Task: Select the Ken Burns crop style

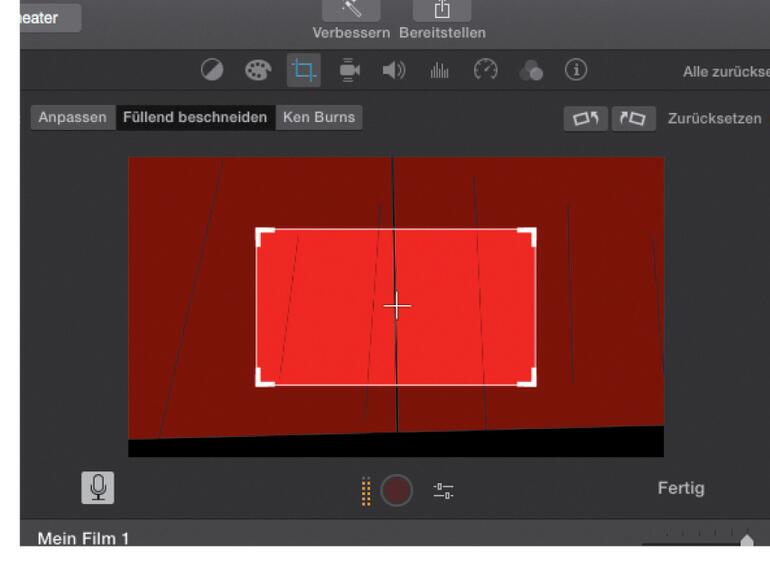Action: coord(319,117)
